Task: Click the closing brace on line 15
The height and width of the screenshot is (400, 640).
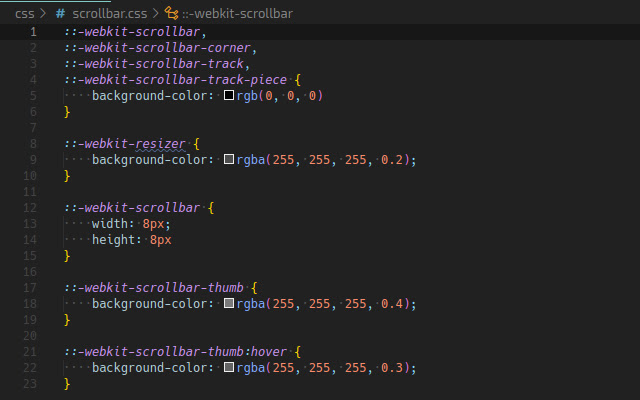Action: point(67,256)
